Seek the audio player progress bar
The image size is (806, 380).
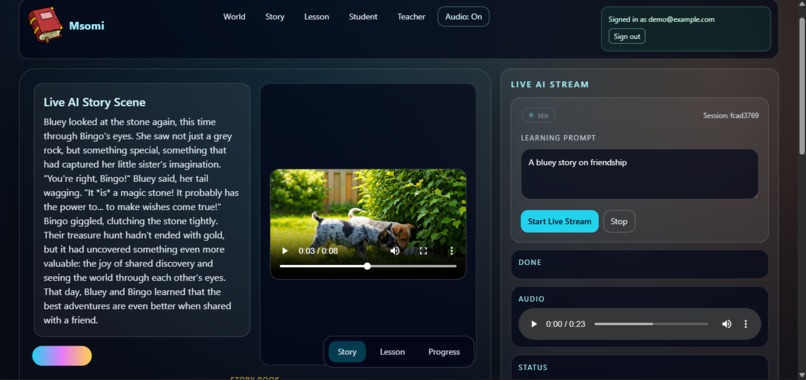pos(651,324)
